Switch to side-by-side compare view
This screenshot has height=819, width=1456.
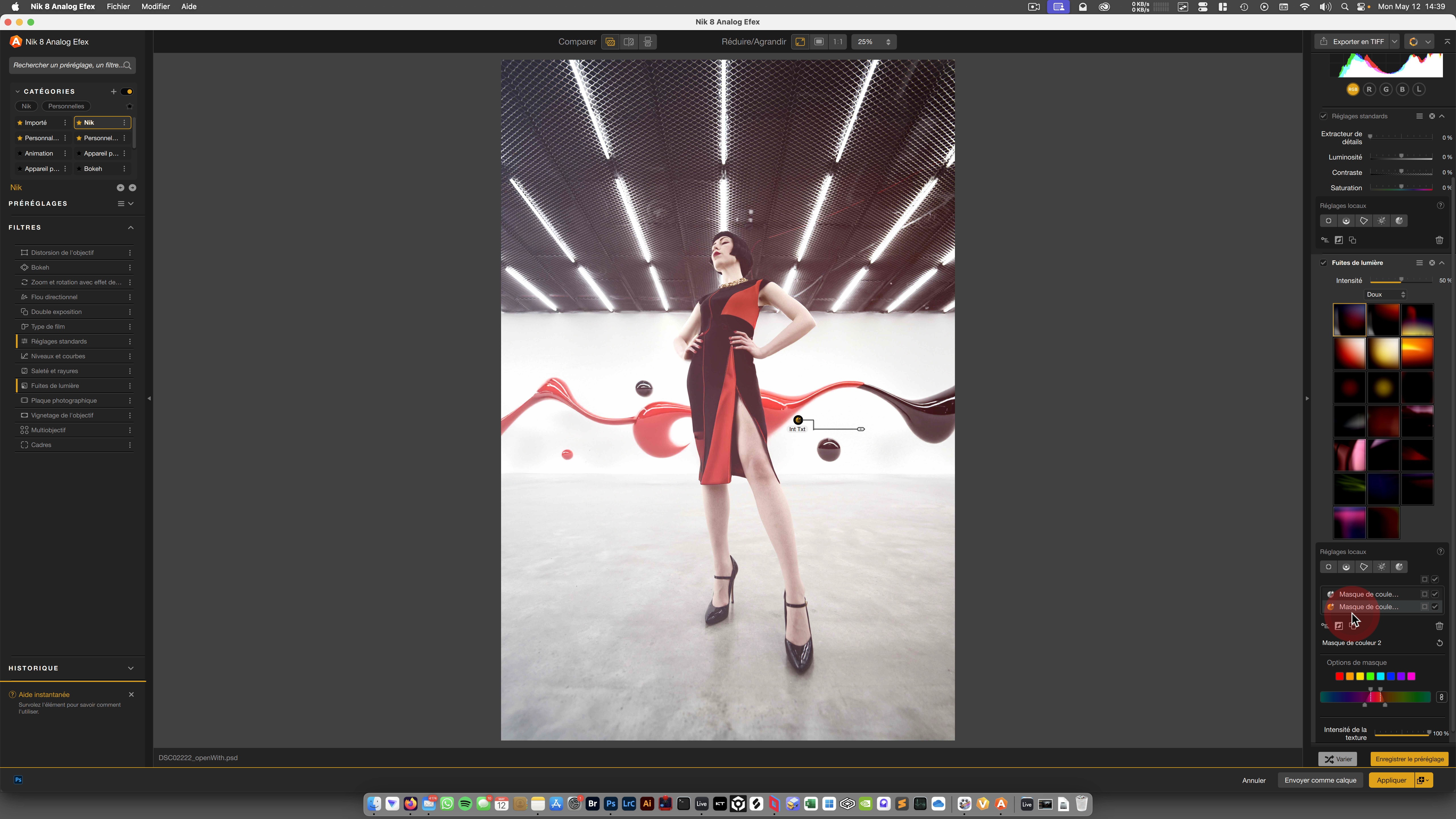pos(648,42)
